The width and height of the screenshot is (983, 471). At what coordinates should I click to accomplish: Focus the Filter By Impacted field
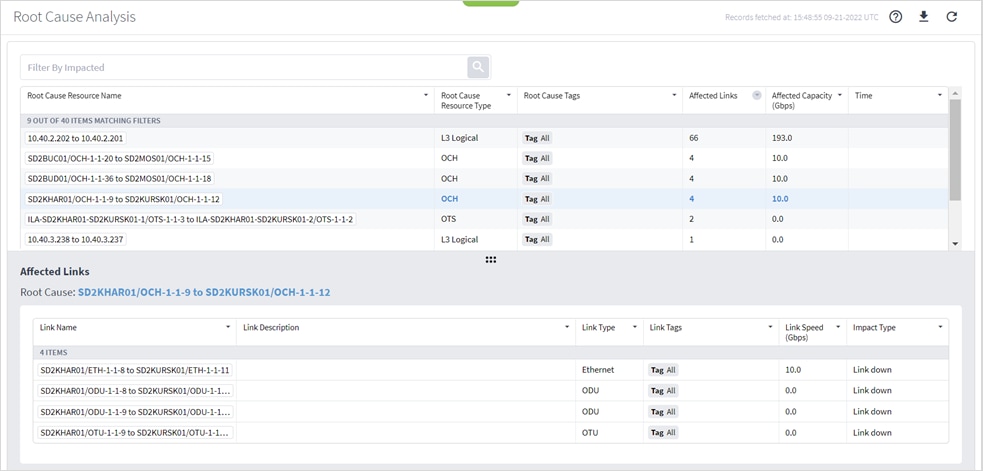(244, 67)
